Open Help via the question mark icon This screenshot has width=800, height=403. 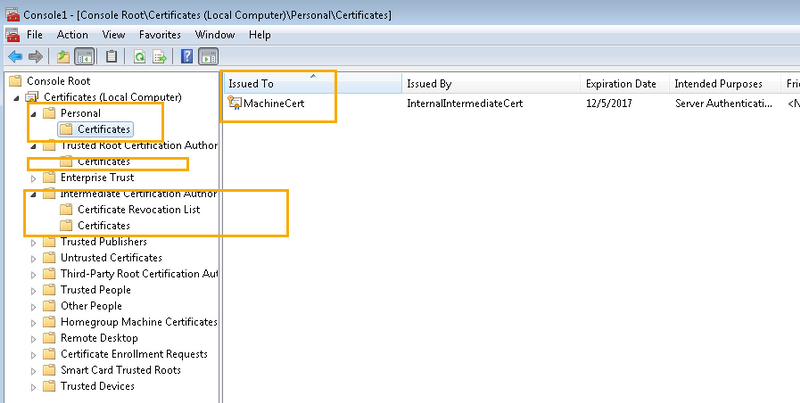click(x=188, y=56)
